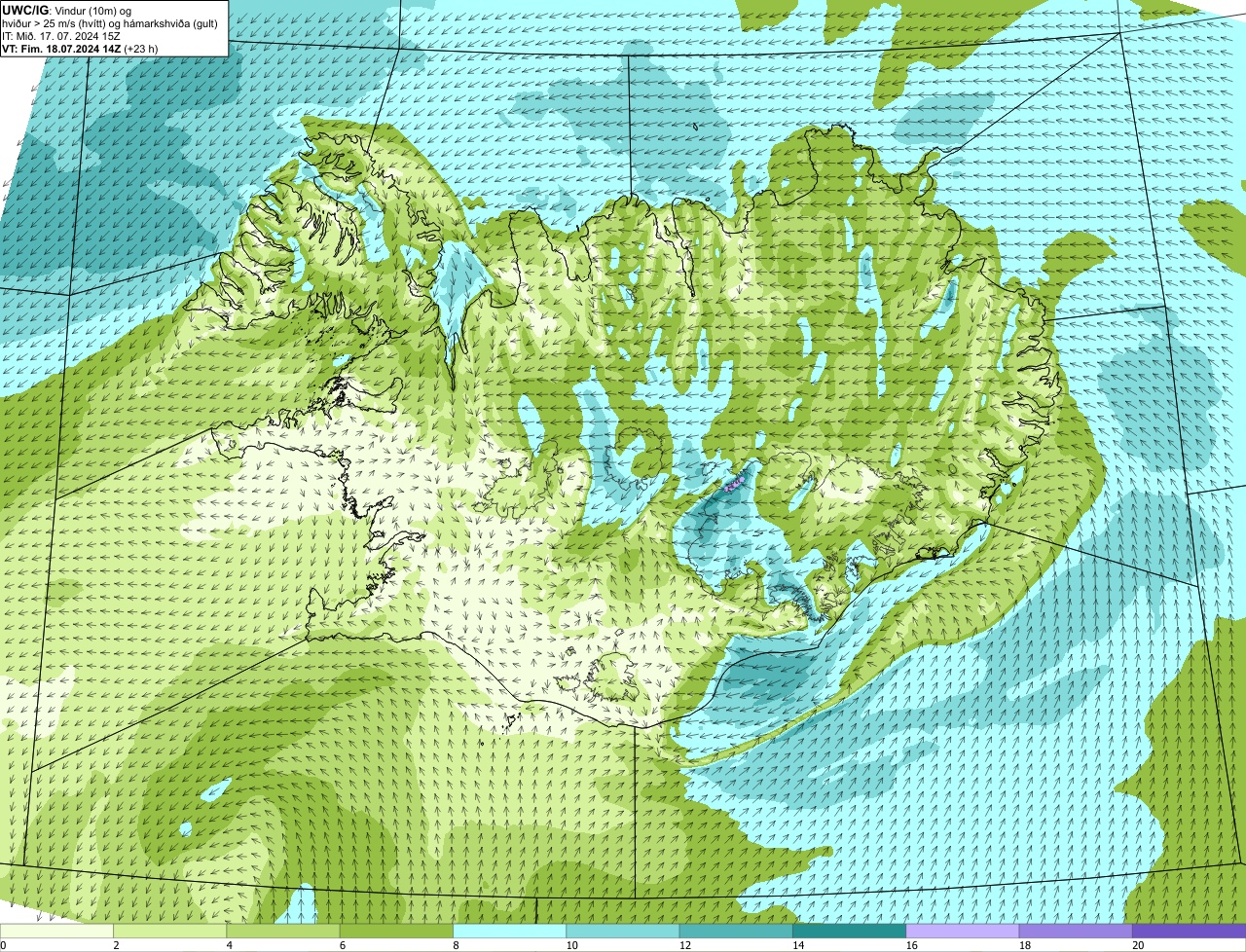Click the 4–6 m/s legend color swatch

point(283,931)
